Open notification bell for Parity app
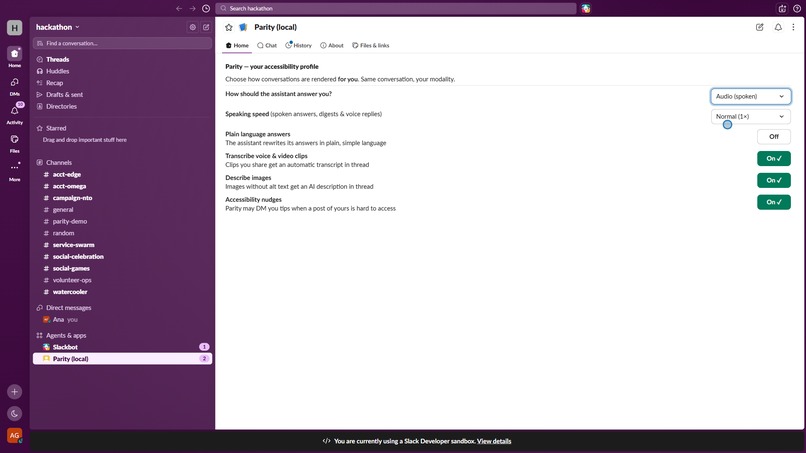 tap(778, 27)
